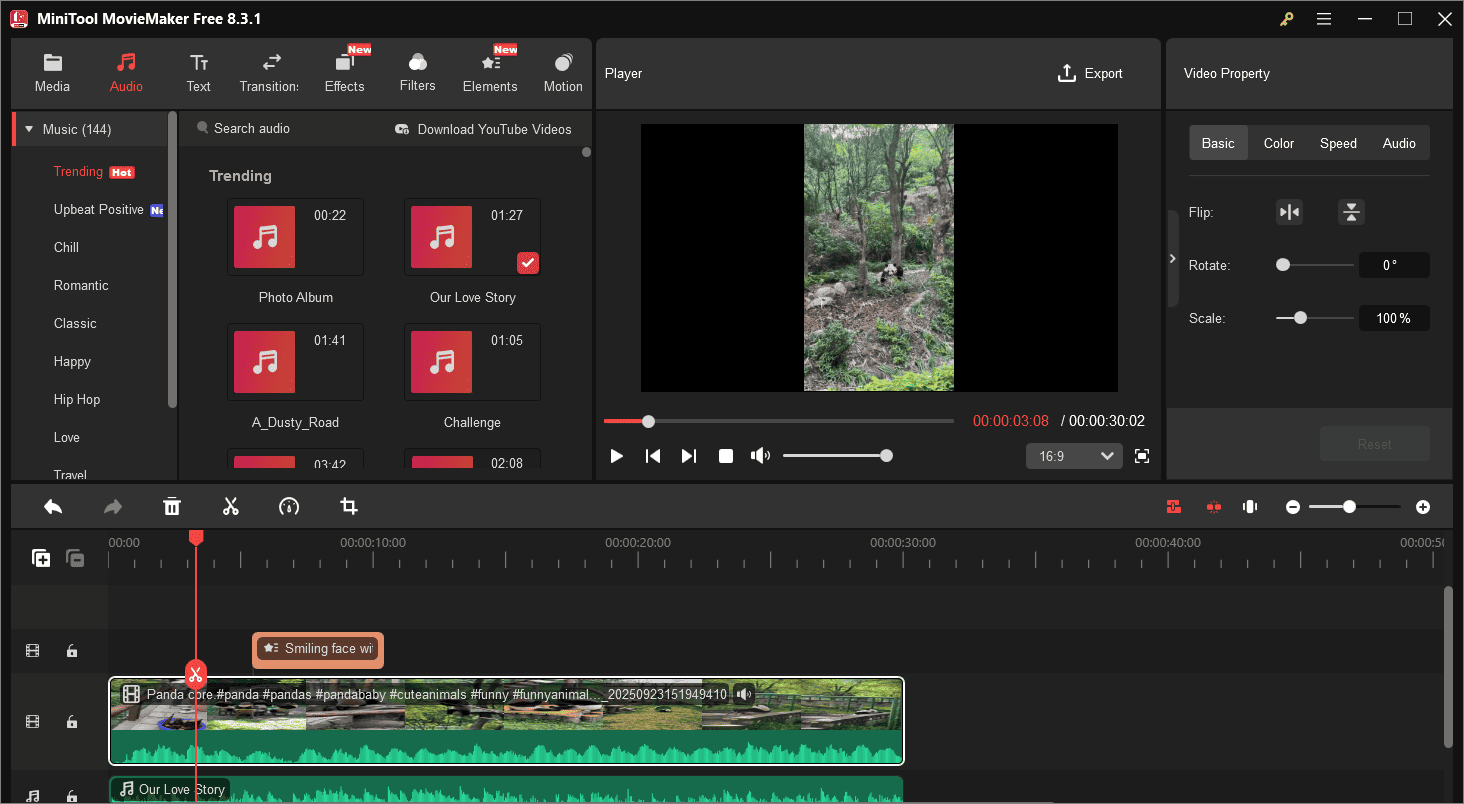
Task: Toggle the timeline auto snap icon
Action: coord(1173,507)
